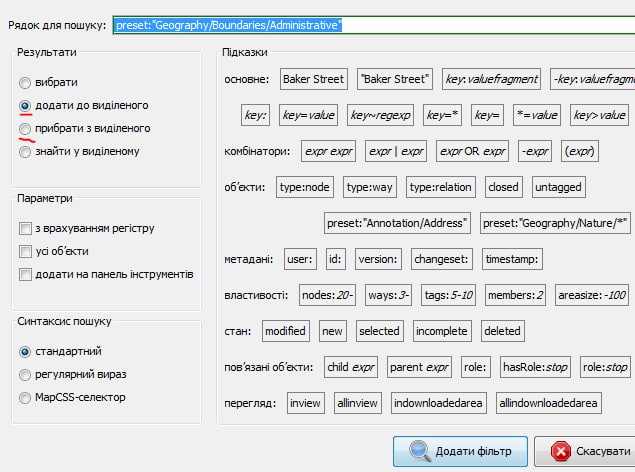Insert the key= hint
The image size is (635, 472).
(x=487, y=115)
